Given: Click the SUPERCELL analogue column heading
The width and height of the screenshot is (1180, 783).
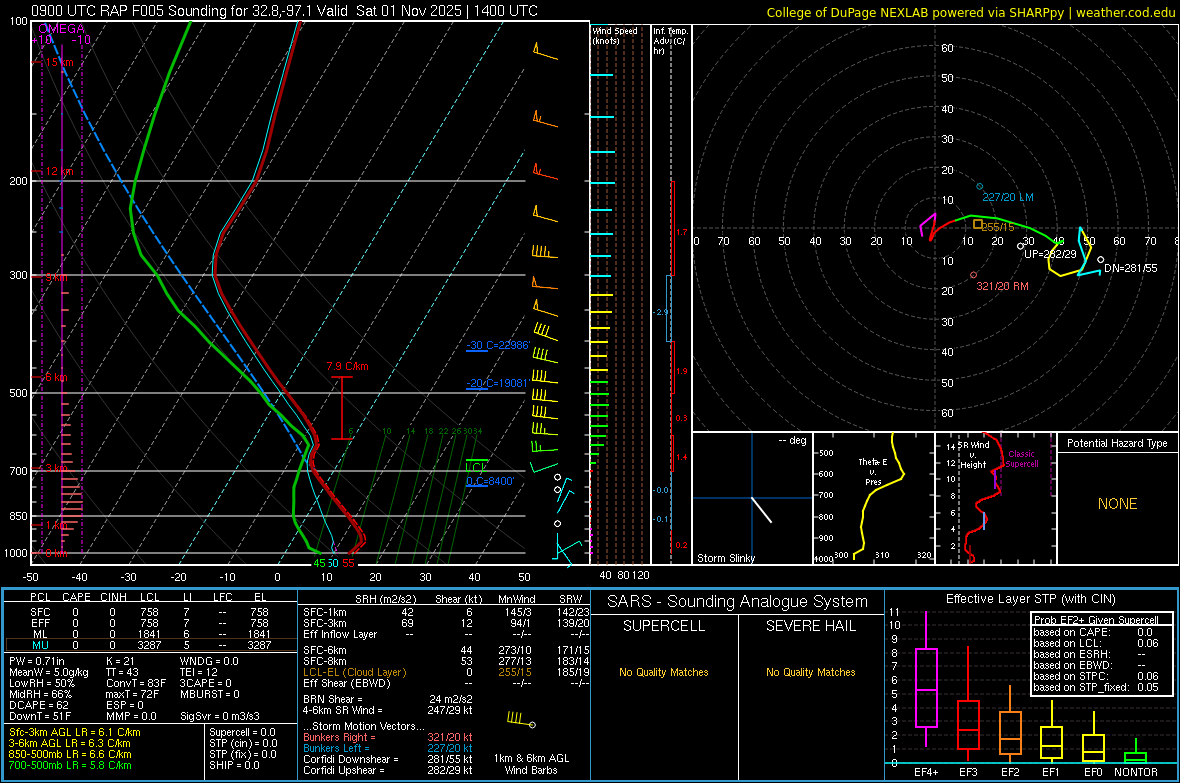Looking at the screenshot, I should (664, 626).
